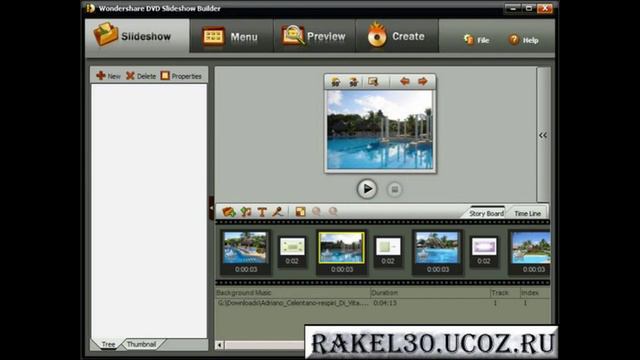This screenshot has width=640, height=360.
Task: Switch to the Menu tab
Action: (231, 37)
